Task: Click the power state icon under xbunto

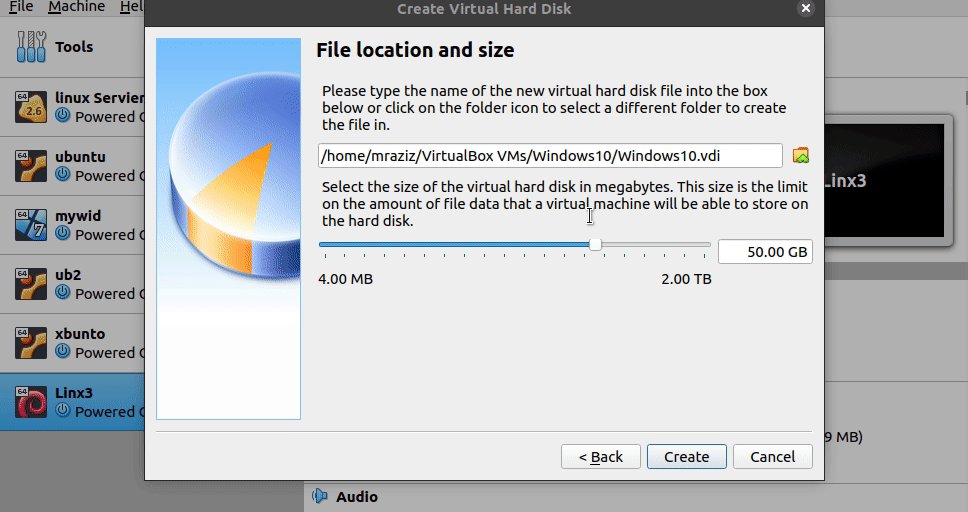Action: [x=62, y=351]
